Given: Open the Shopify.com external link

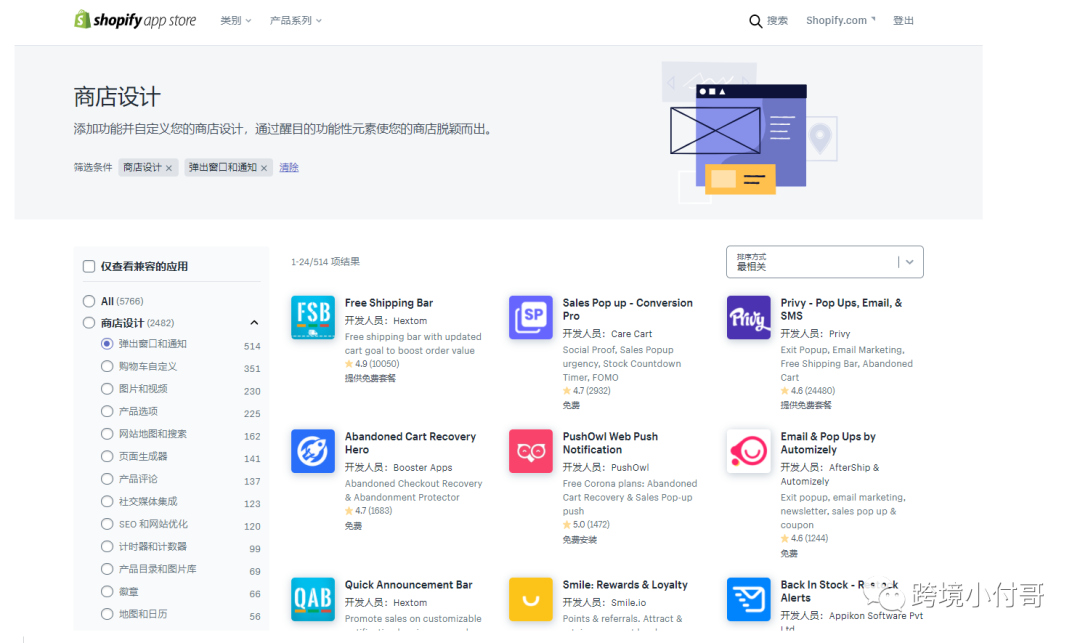Looking at the screenshot, I should [840, 21].
